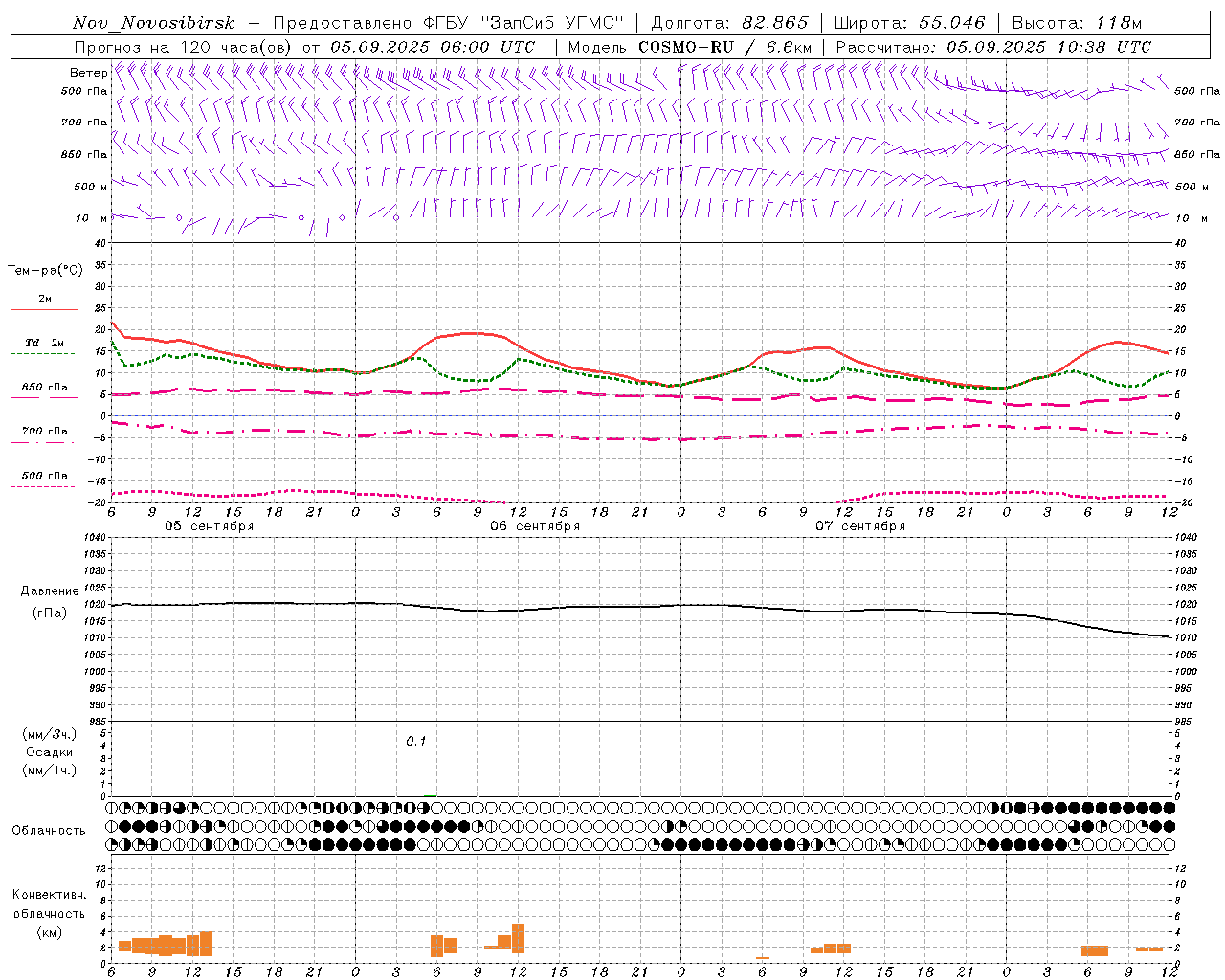Click the 0.1 precipitation amount value
Screen dimensions: 1225x980
click(x=415, y=742)
